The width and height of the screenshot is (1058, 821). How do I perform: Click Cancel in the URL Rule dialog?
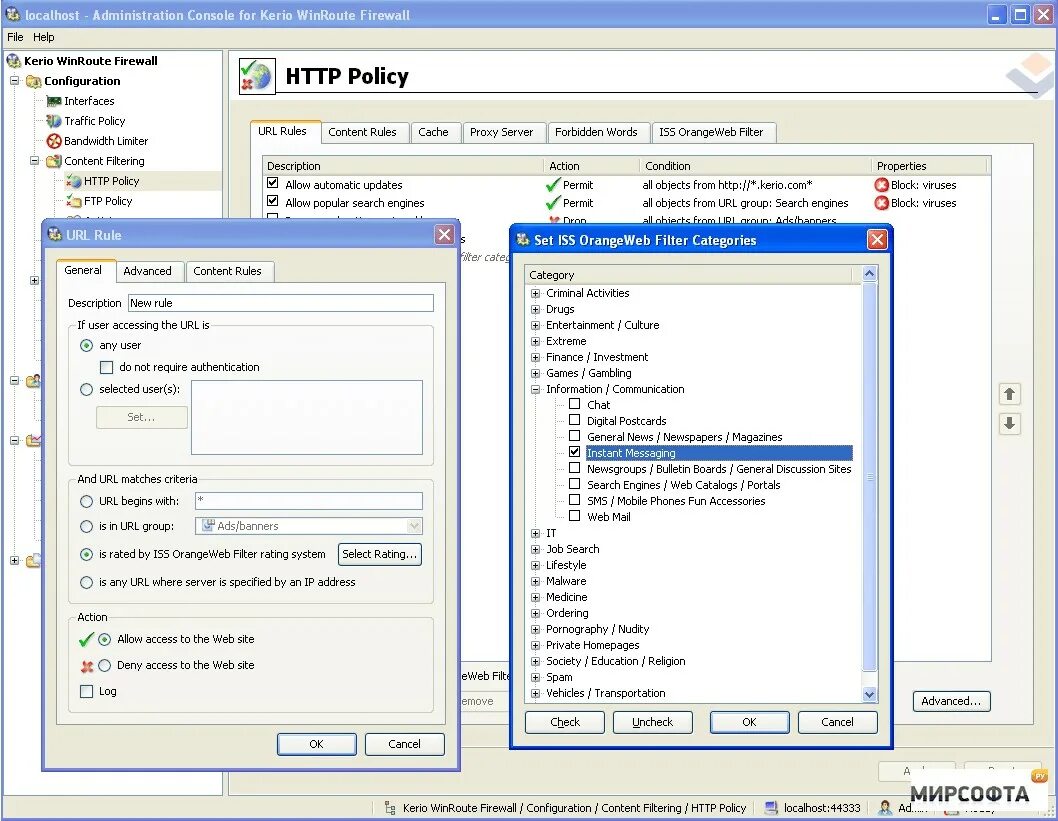point(404,744)
